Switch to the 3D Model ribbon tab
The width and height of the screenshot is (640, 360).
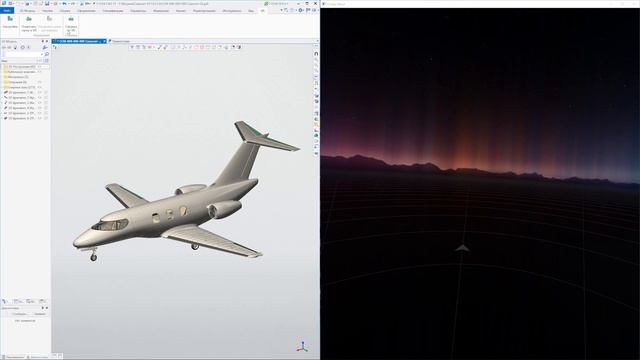point(27,11)
